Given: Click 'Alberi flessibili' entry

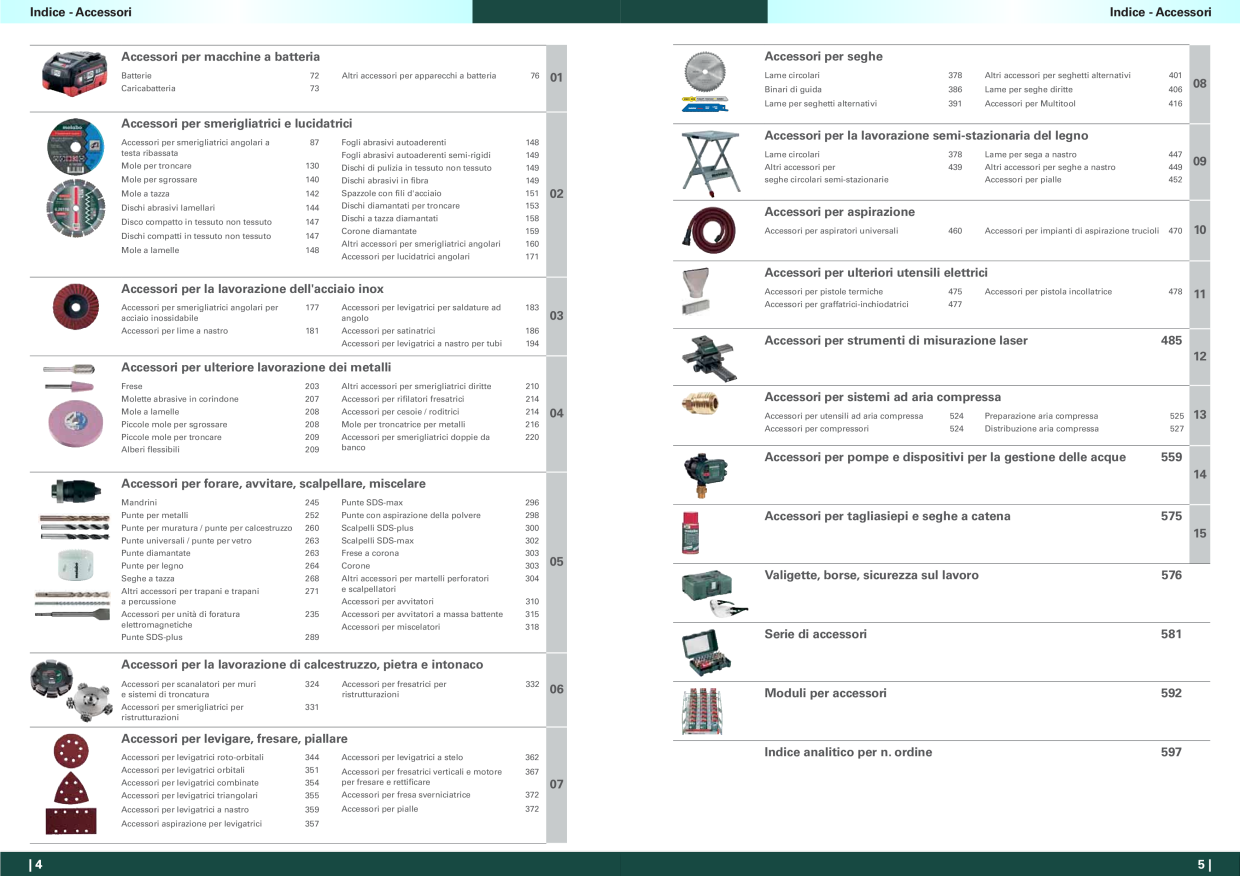Looking at the screenshot, I should (150, 450).
